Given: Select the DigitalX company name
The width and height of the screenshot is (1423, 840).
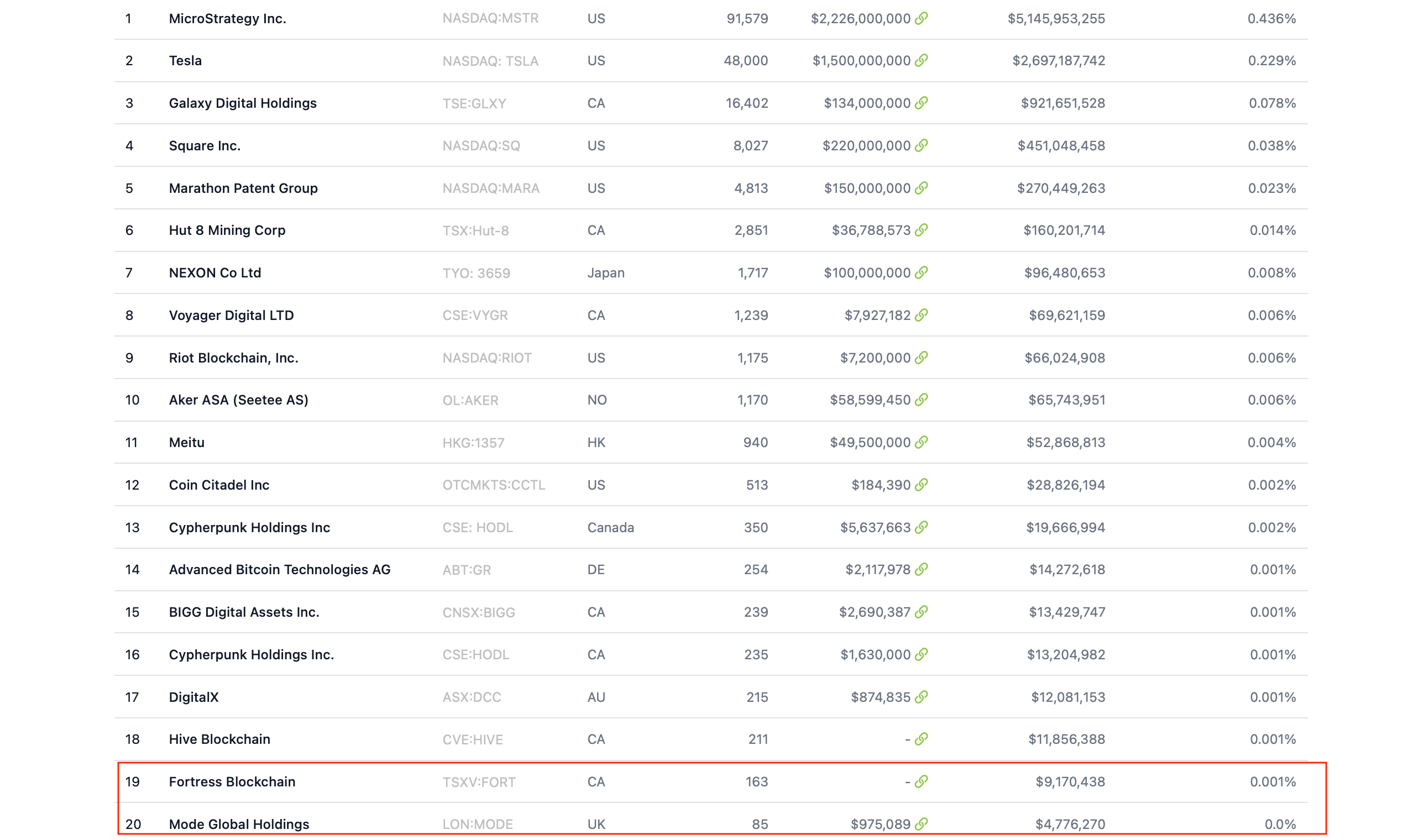Looking at the screenshot, I should tap(193, 697).
